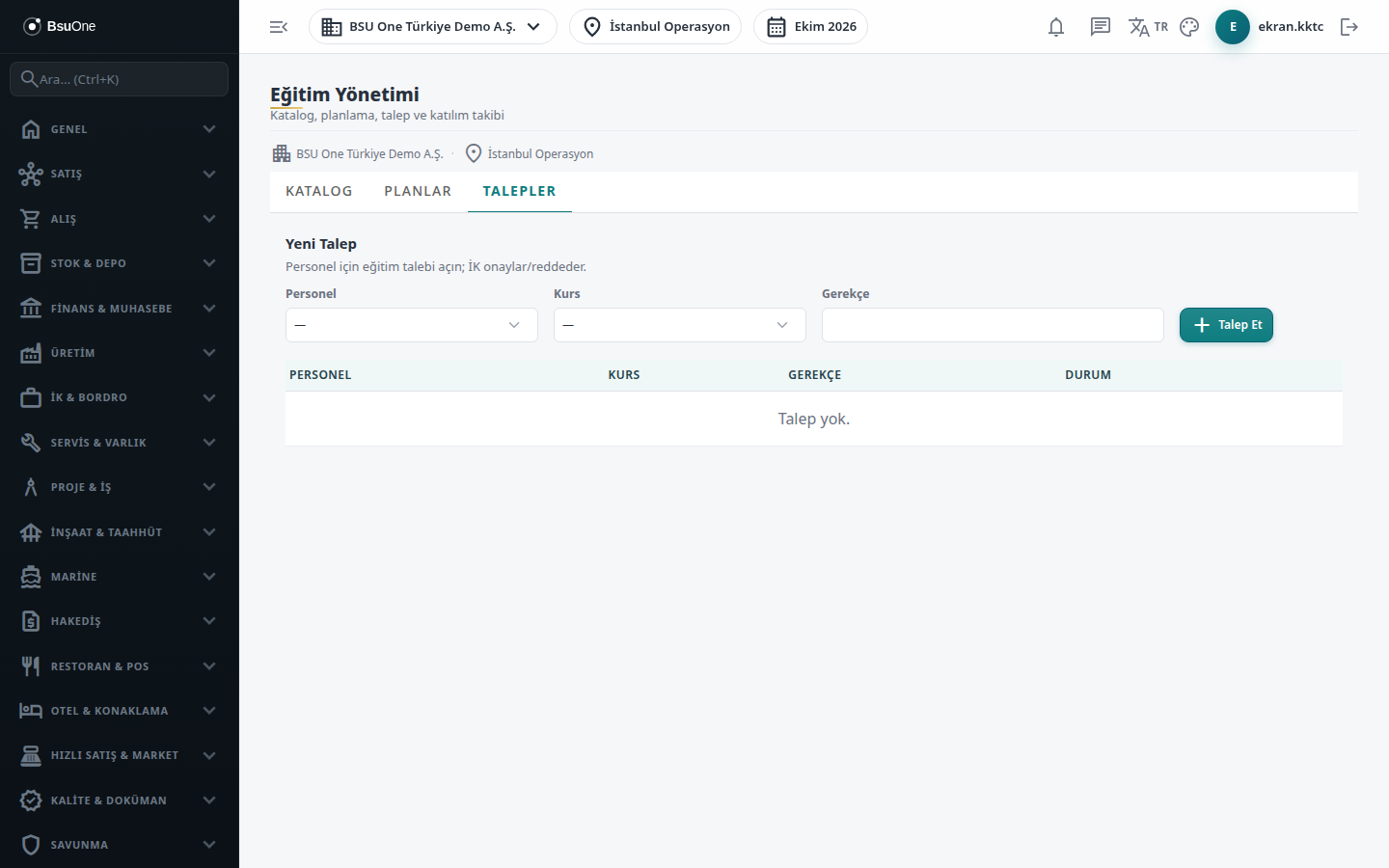Switch to the KATALOG tab
Image resolution: width=1389 pixels, height=868 pixels.
[x=318, y=191]
